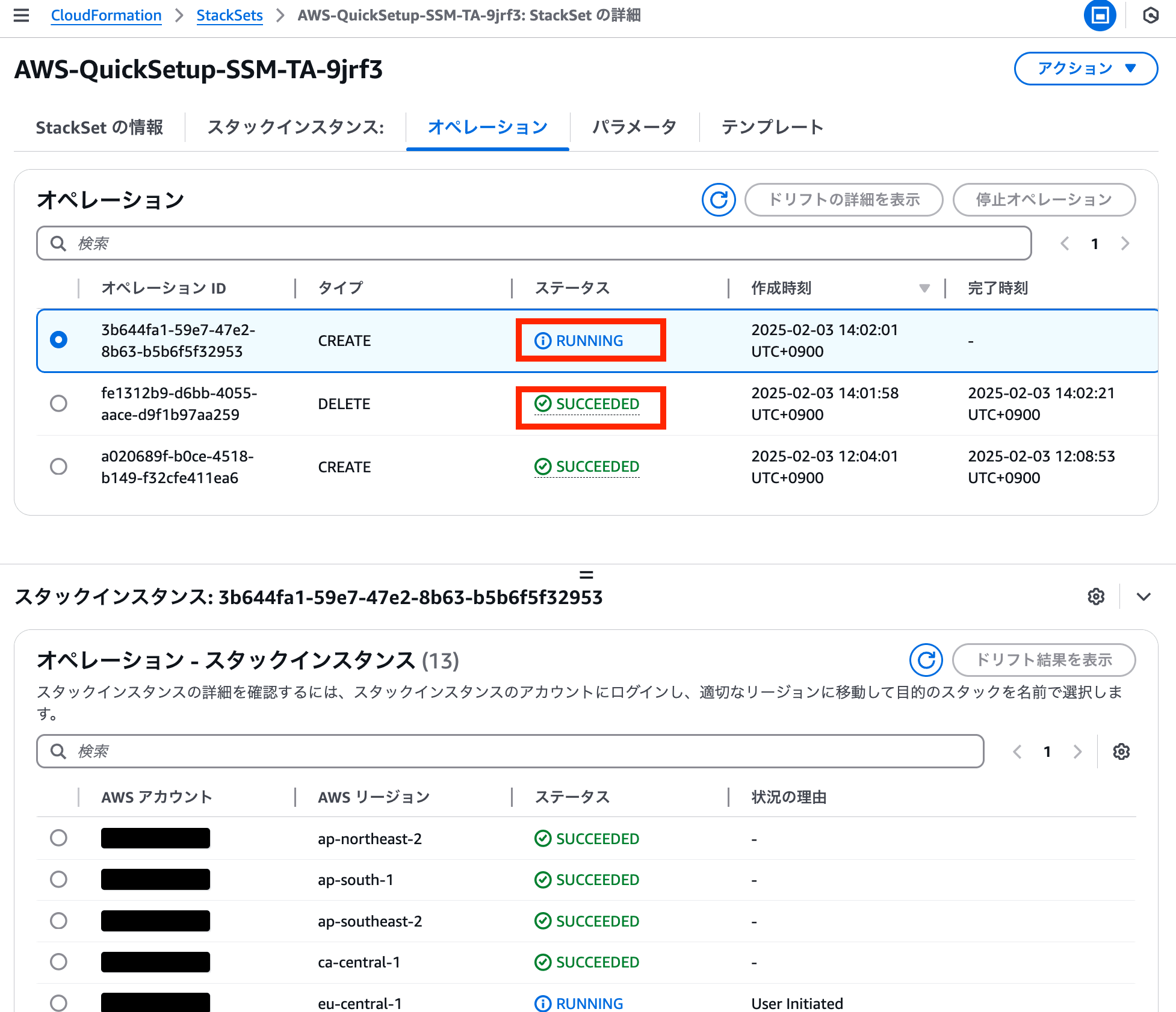
Task: Open the CloudShell icon in header
Action: tap(1100, 15)
